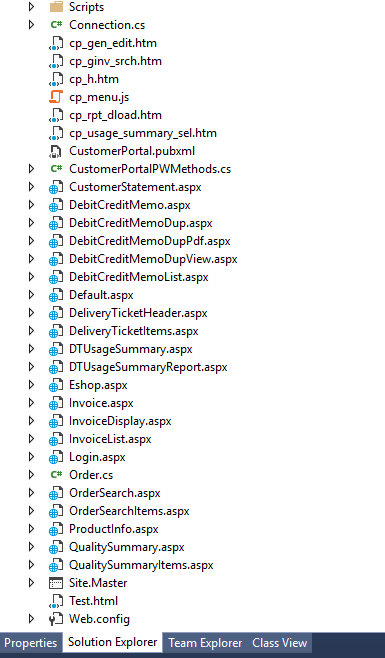Open the Team Explorer tab
The image size is (385, 658).
[205, 643]
